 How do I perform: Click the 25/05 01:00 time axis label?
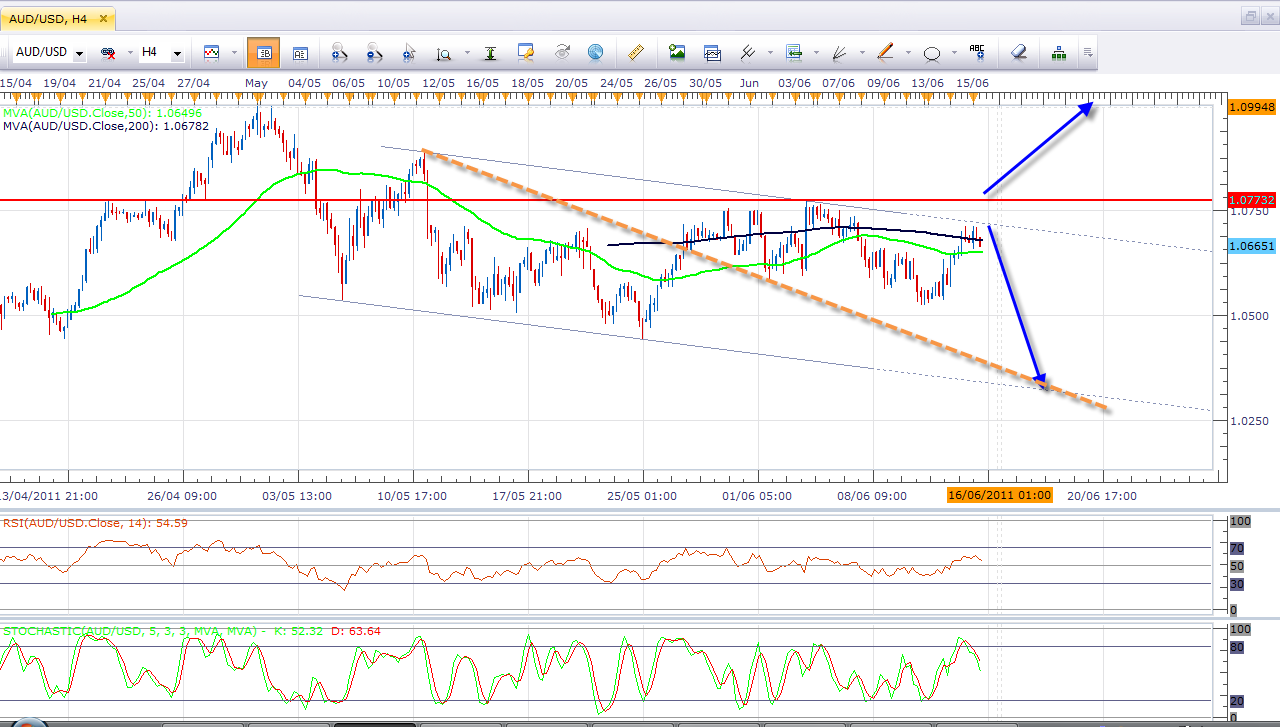tap(641, 495)
